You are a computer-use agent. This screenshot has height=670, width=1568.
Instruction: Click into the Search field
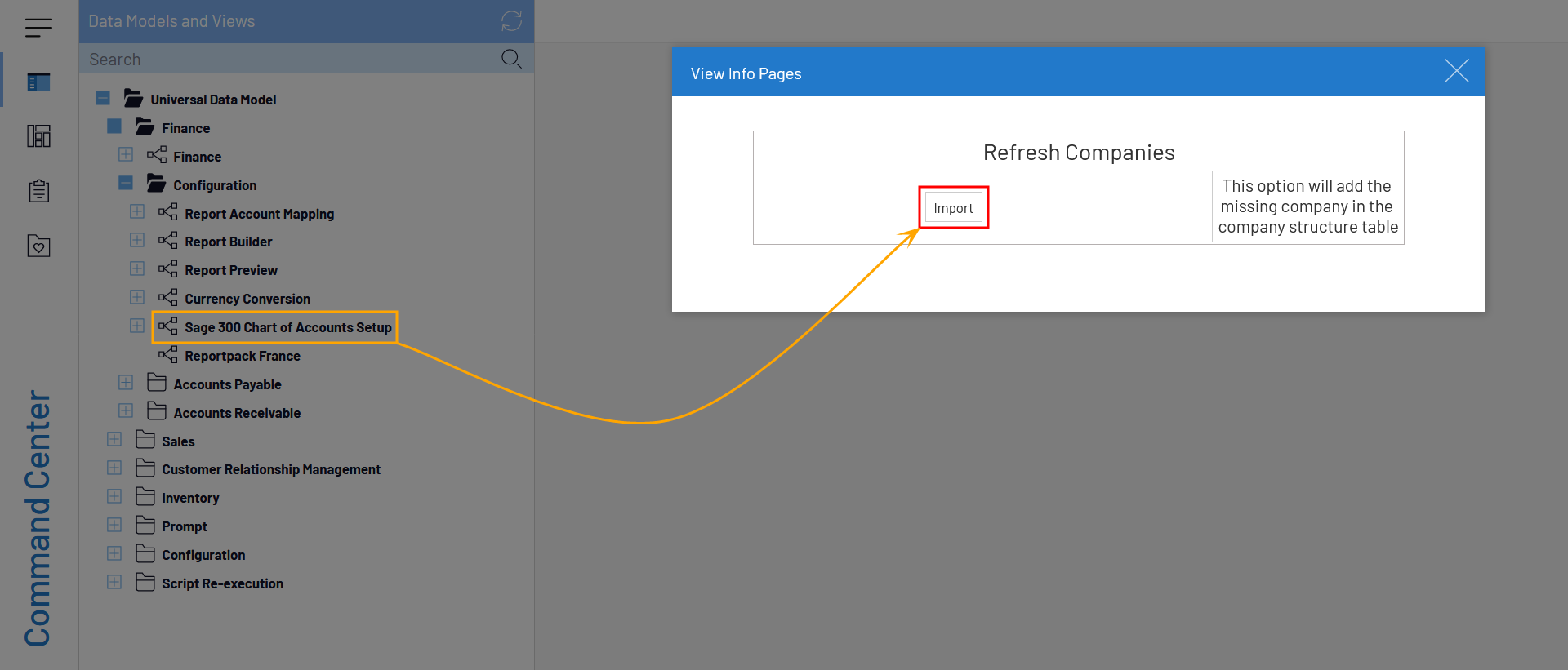286,60
